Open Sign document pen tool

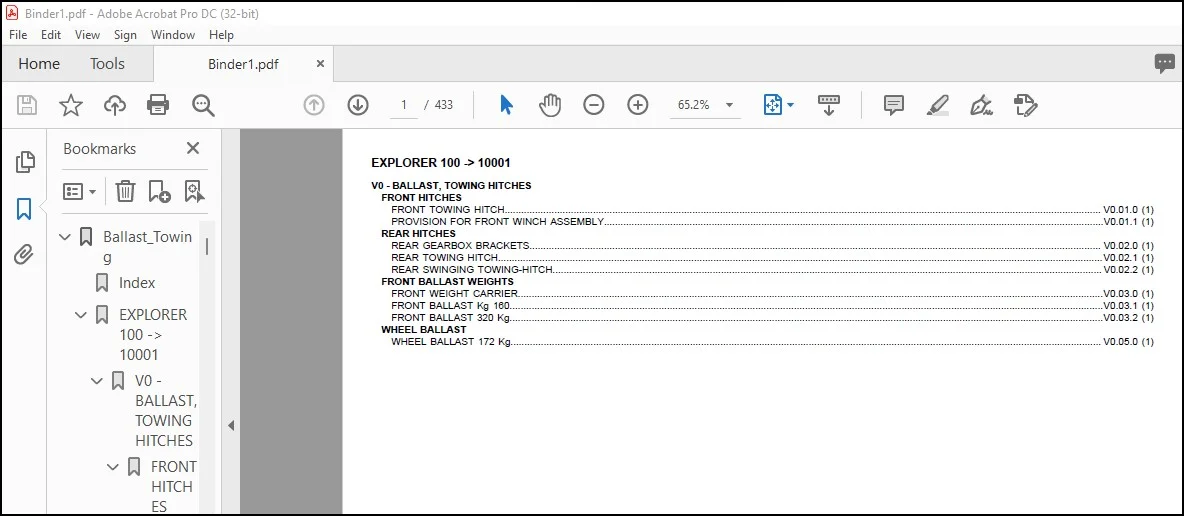point(981,105)
